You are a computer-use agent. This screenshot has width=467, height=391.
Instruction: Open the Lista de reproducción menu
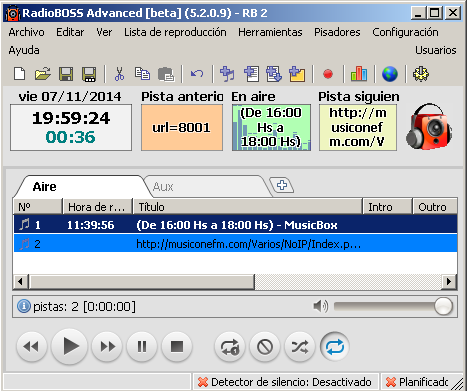coord(175,32)
